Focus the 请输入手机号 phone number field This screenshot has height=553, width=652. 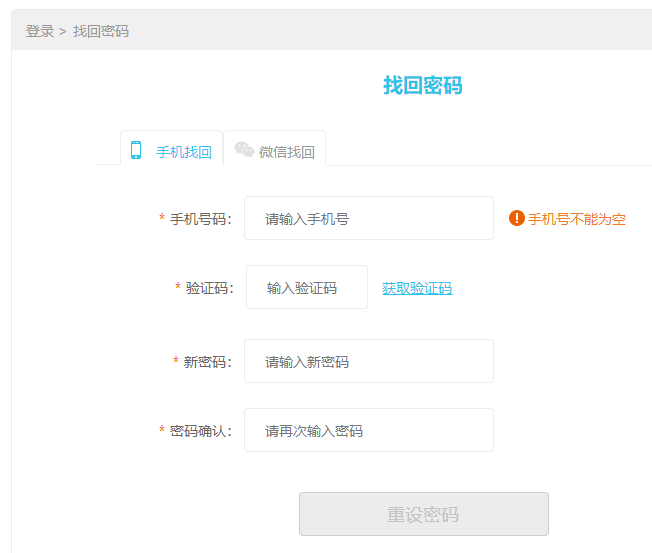point(369,218)
